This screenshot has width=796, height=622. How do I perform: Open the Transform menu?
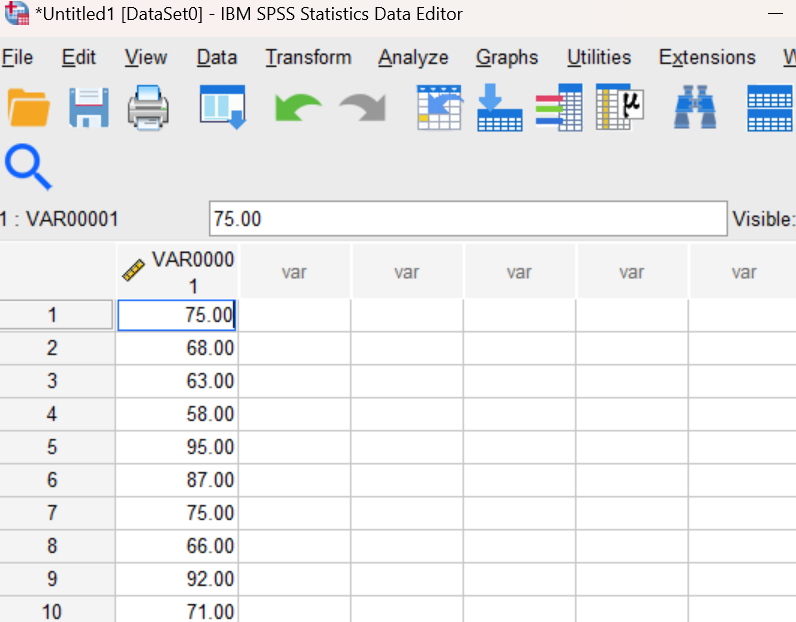(309, 57)
